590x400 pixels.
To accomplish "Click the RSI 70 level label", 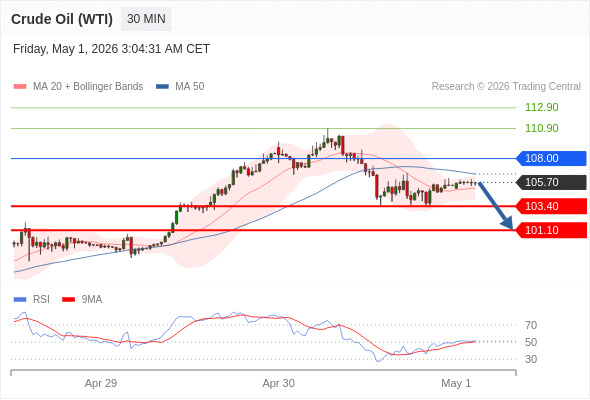I will coord(531,325).
